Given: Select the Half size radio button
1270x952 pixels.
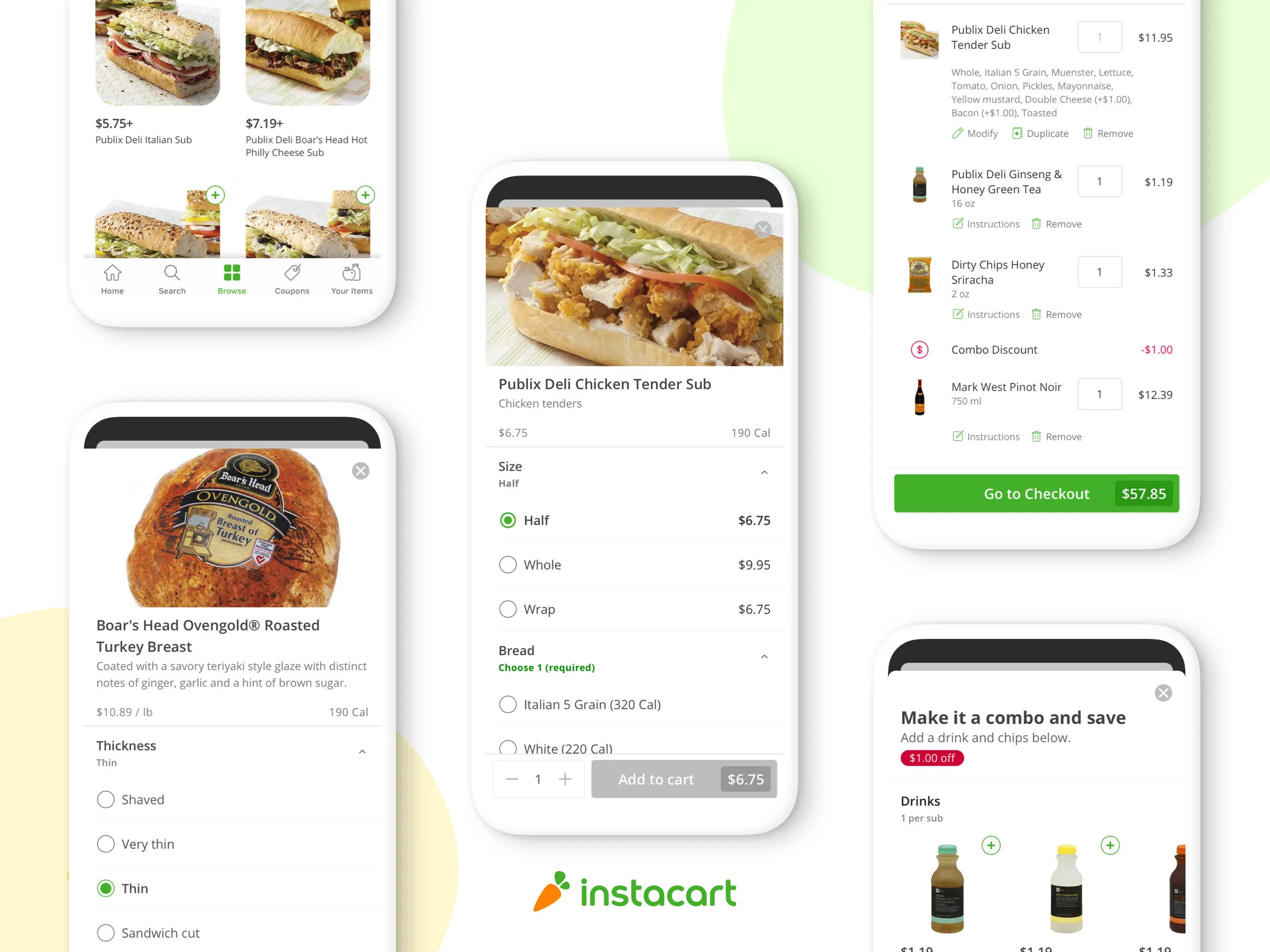Looking at the screenshot, I should pos(509,519).
